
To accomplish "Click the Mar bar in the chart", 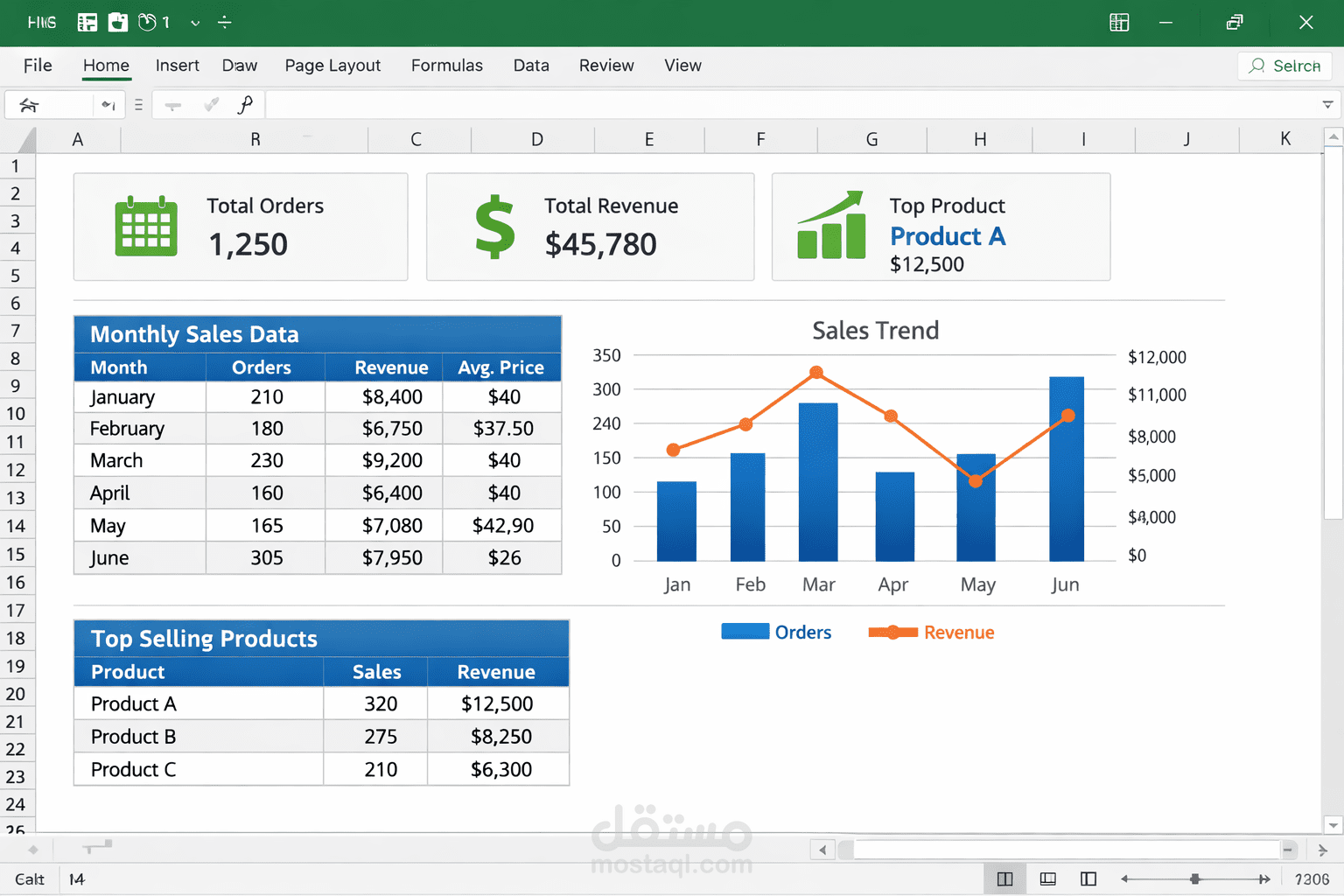I will 818,482.
